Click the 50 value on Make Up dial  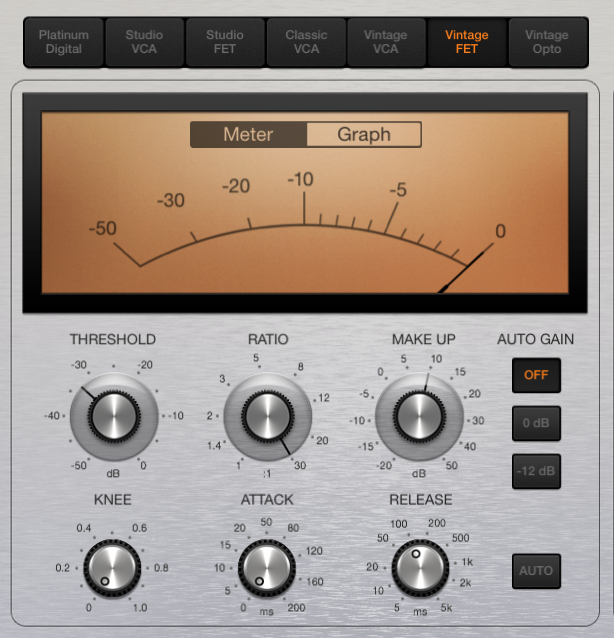(x=452, y=465)
